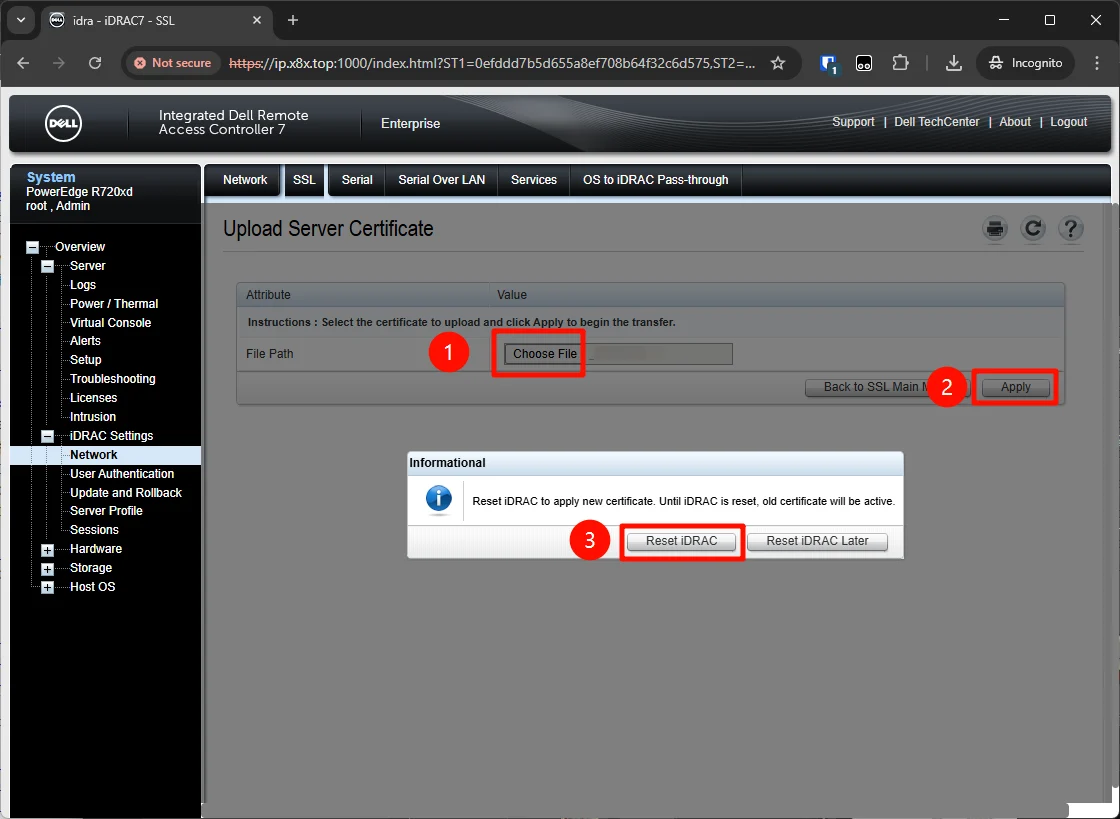Select Network in the navigation tree
This screenshot has width=1120, height=819.
pyautogui.click(x=94, y=455)
